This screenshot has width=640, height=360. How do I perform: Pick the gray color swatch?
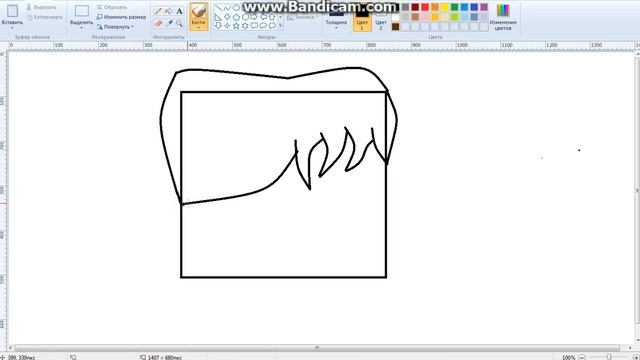tap(405, 7)
